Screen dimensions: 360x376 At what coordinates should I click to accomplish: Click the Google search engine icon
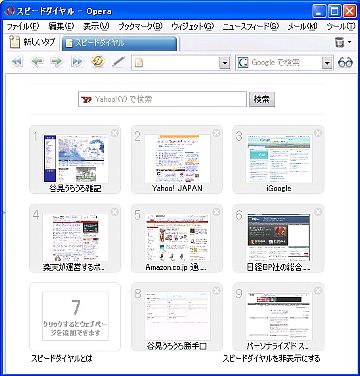(x=243, y=62)
